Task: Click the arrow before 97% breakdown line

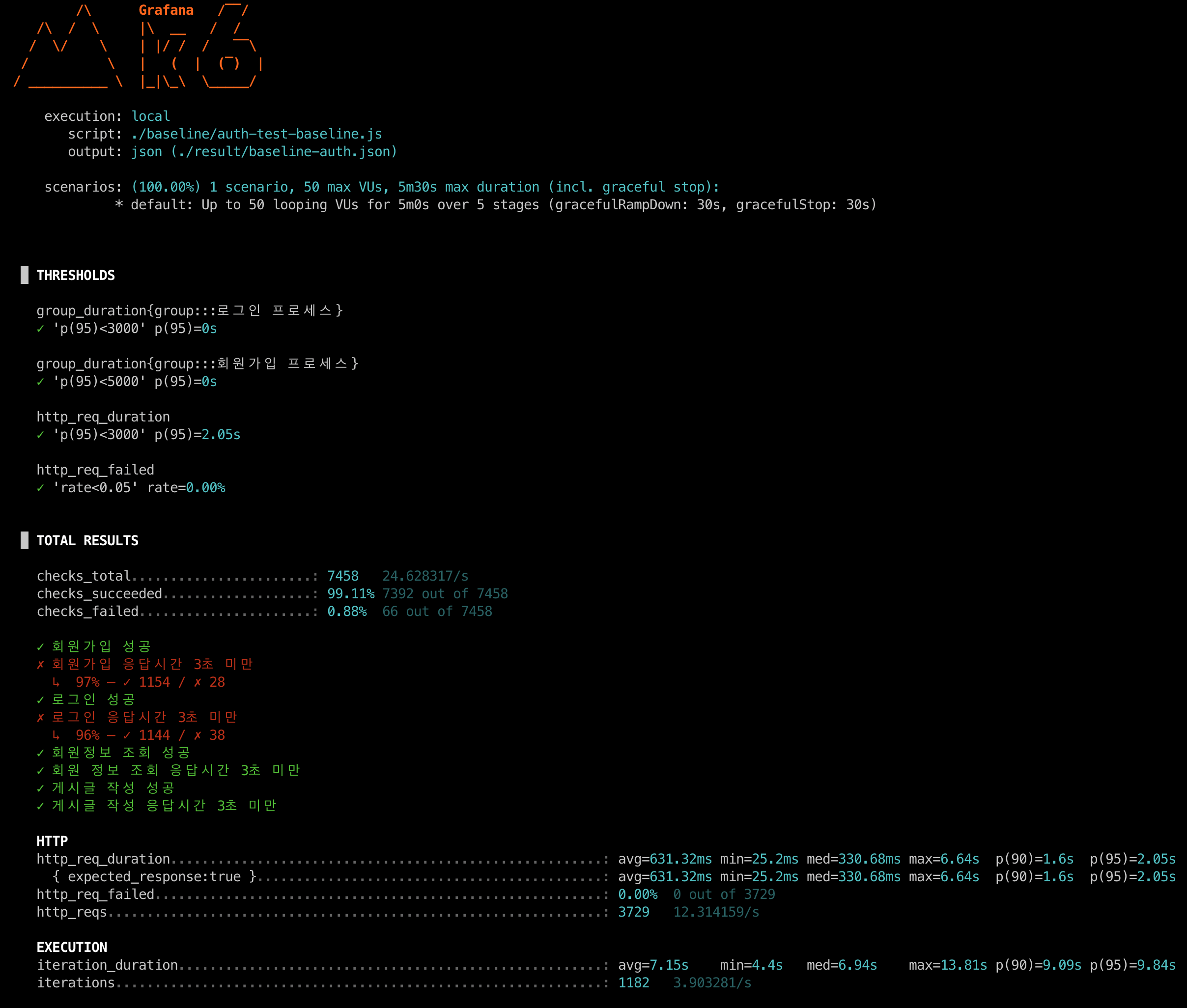Action: click(x=56, y=682)
